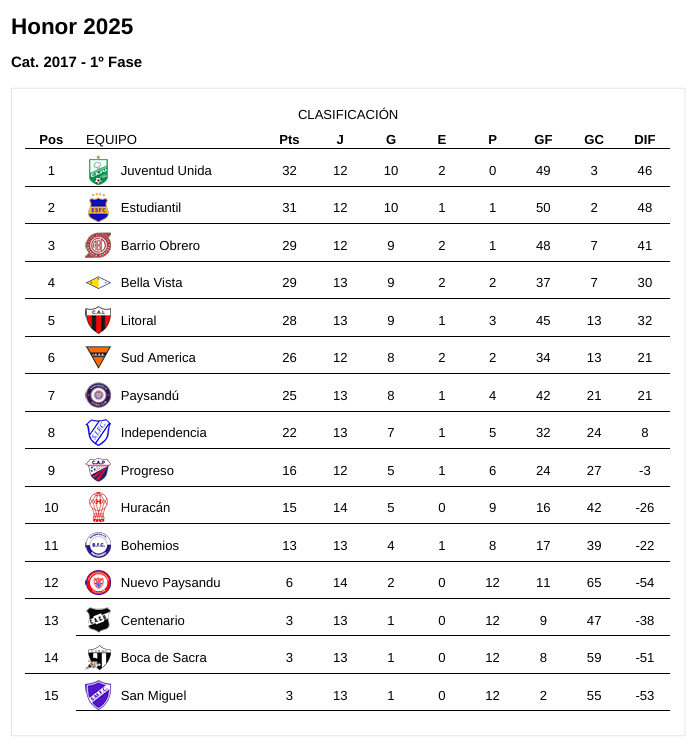This screenshot has height=748, width=694.
Task: Click the Huracán team logo
Action: pyautogui.click(x=98, y=507)
